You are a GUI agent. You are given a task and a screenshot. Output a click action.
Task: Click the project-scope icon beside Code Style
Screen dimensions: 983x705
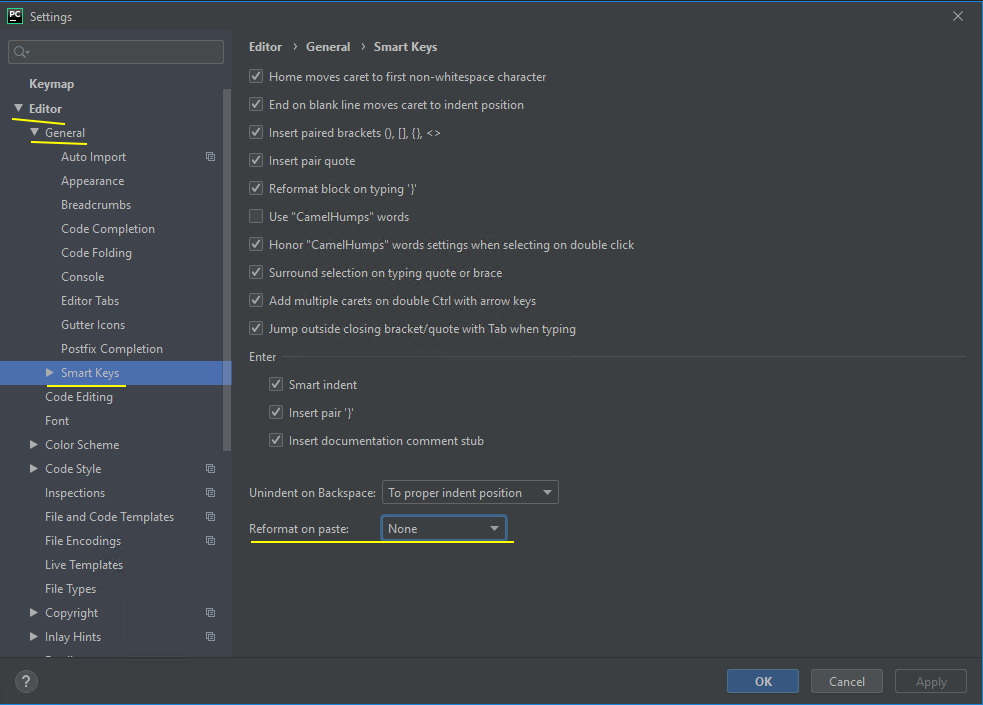point(210,469)
